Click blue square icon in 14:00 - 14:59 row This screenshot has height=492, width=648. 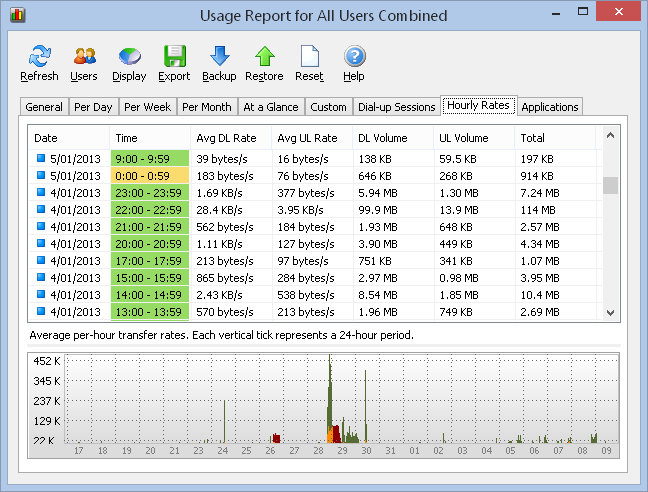[40, 294]
